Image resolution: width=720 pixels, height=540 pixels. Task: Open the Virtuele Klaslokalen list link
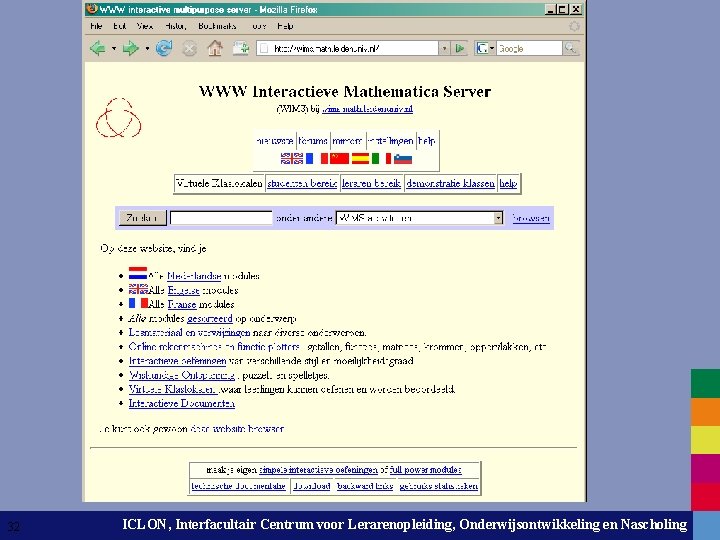point(172,389)
